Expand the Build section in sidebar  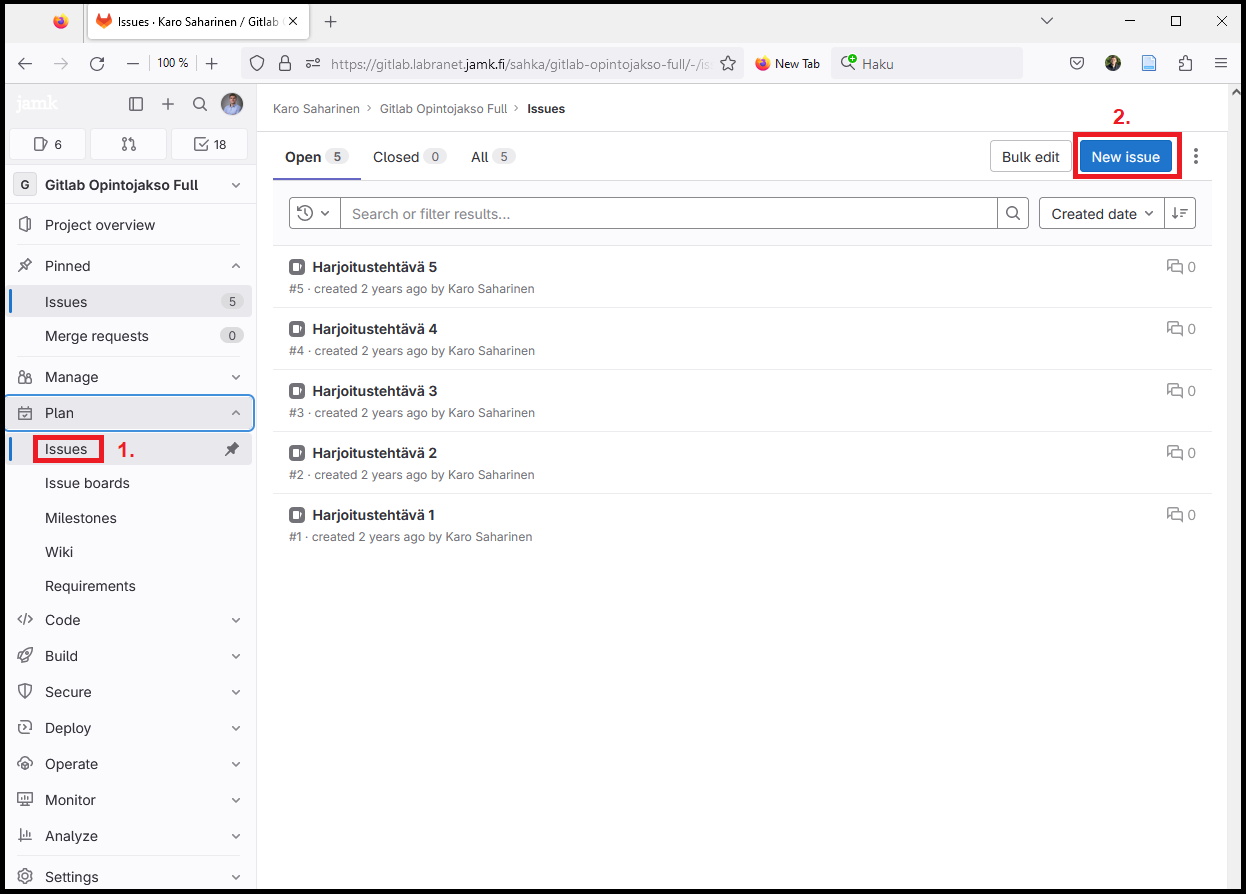pos(236,656)
